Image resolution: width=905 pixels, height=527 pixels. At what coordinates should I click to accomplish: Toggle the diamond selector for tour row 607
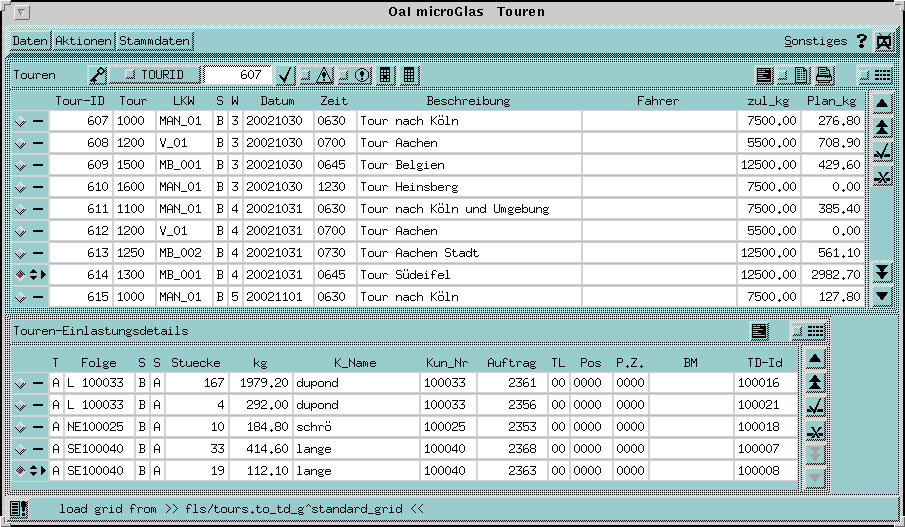point(21,121)
